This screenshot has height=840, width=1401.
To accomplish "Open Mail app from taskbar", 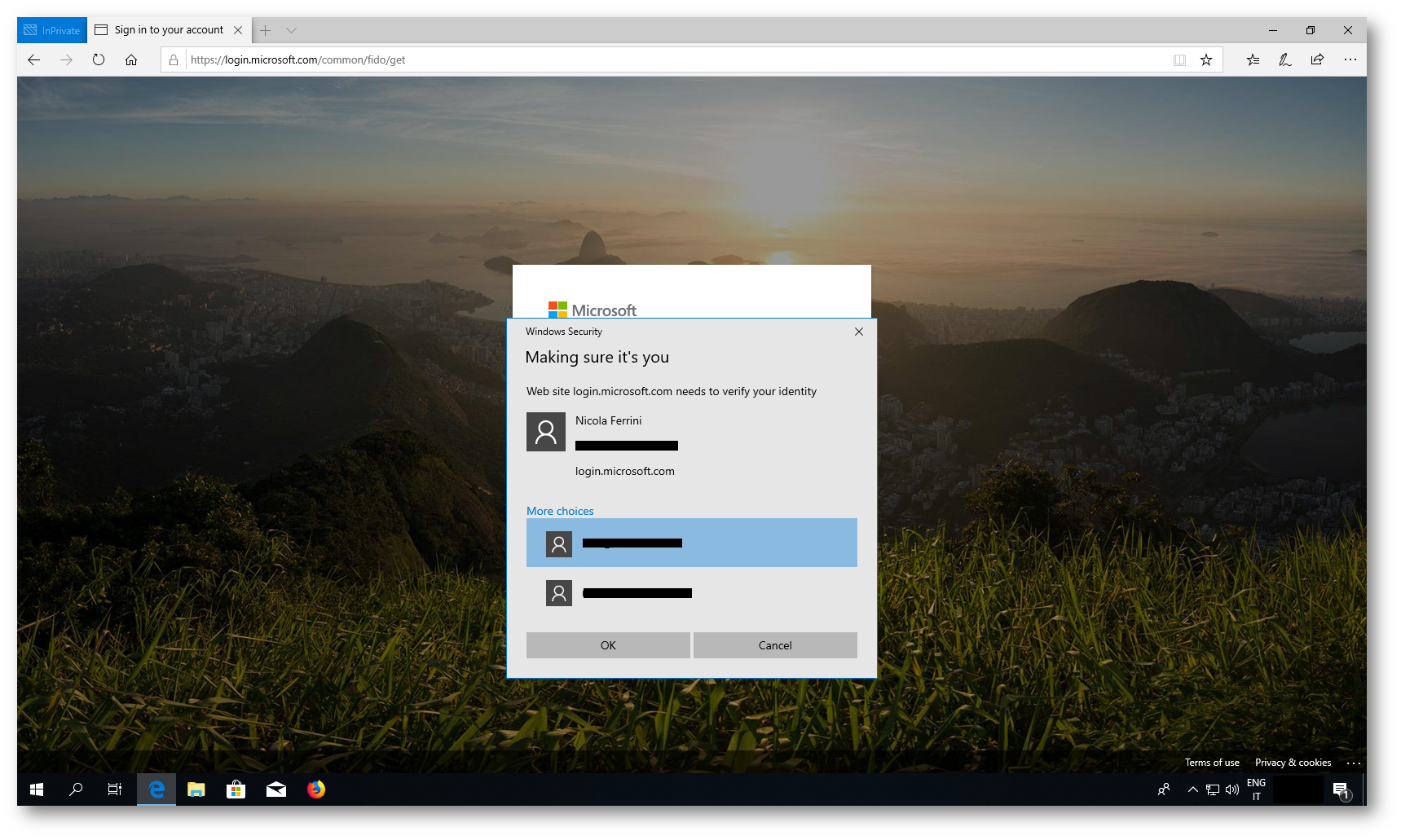I will pyautogui.click(x=276, y=789).
